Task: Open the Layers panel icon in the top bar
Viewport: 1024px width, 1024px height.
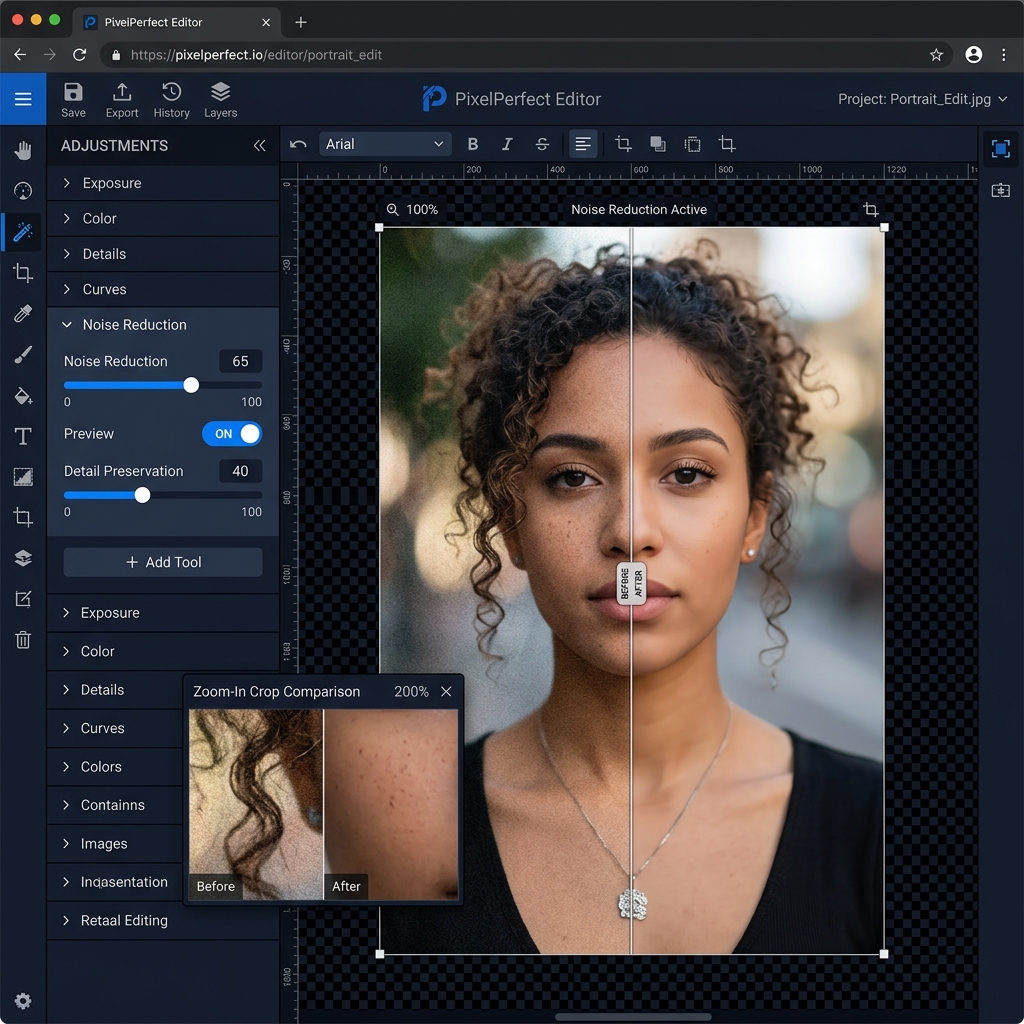Action: point(220,91)
